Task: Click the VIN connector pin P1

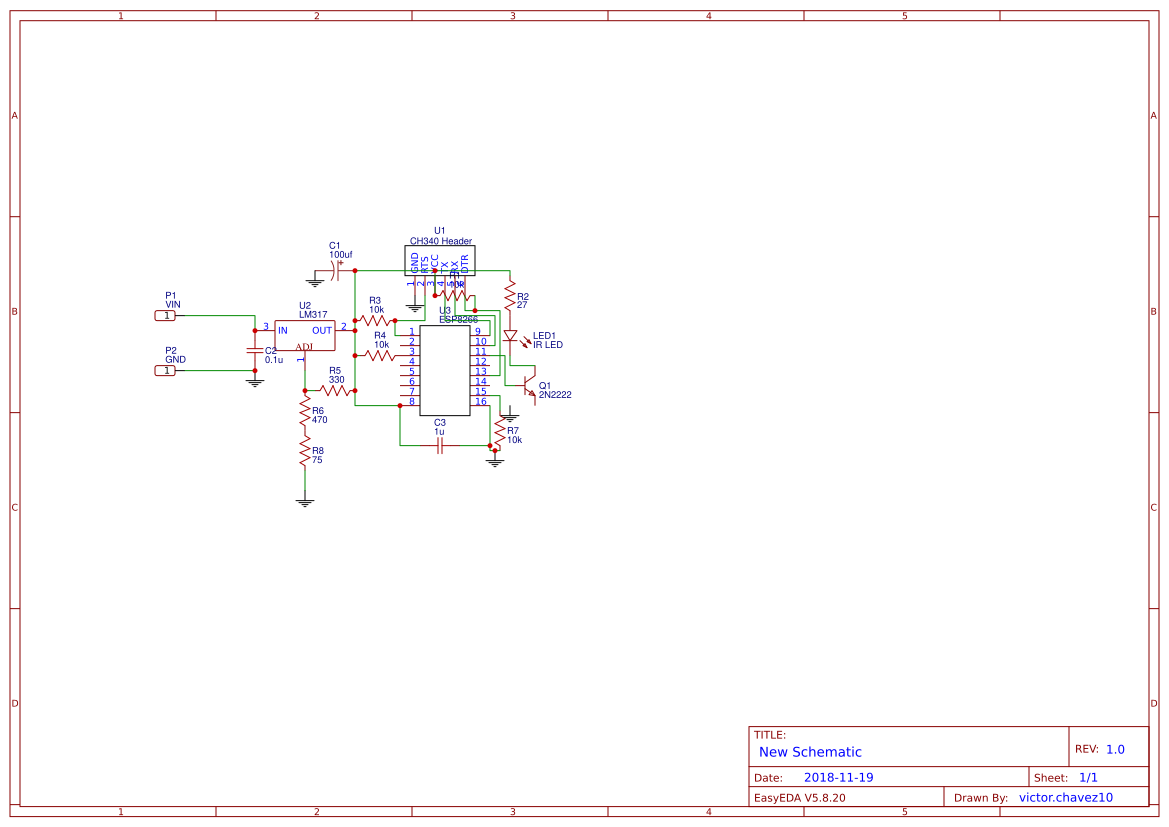Action: coord(165,314)
